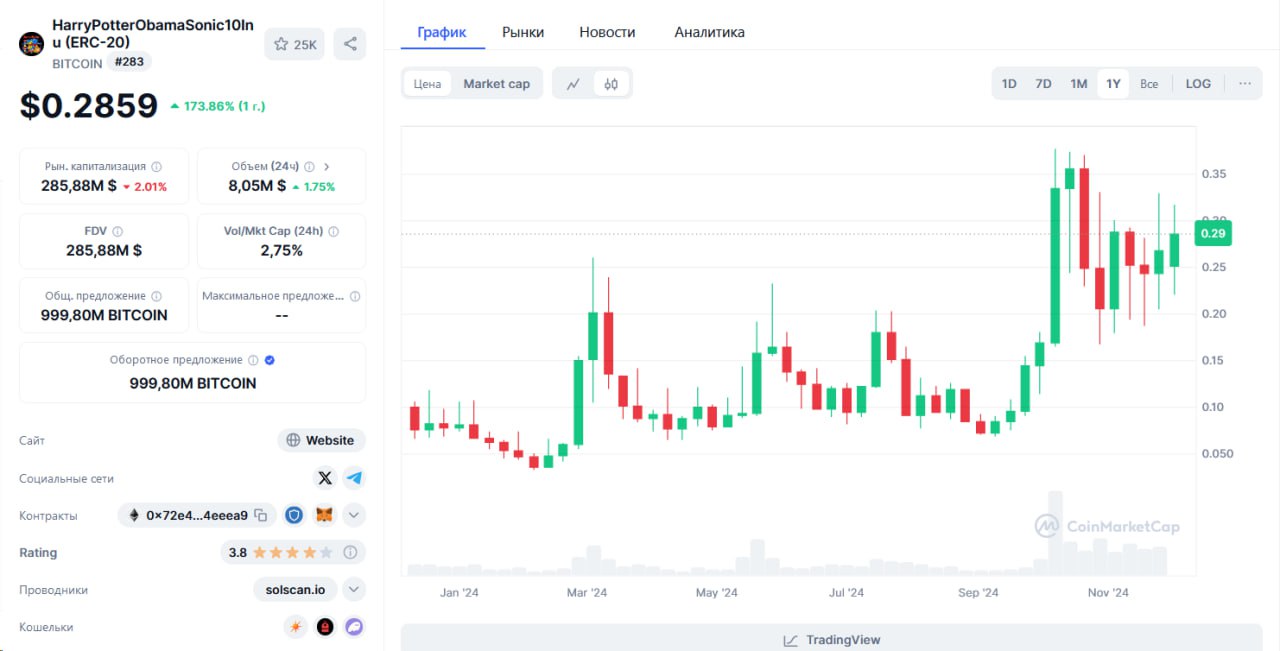
Task: Expand the explorers dropdown chevron
Action: click(x=355, y=589)
